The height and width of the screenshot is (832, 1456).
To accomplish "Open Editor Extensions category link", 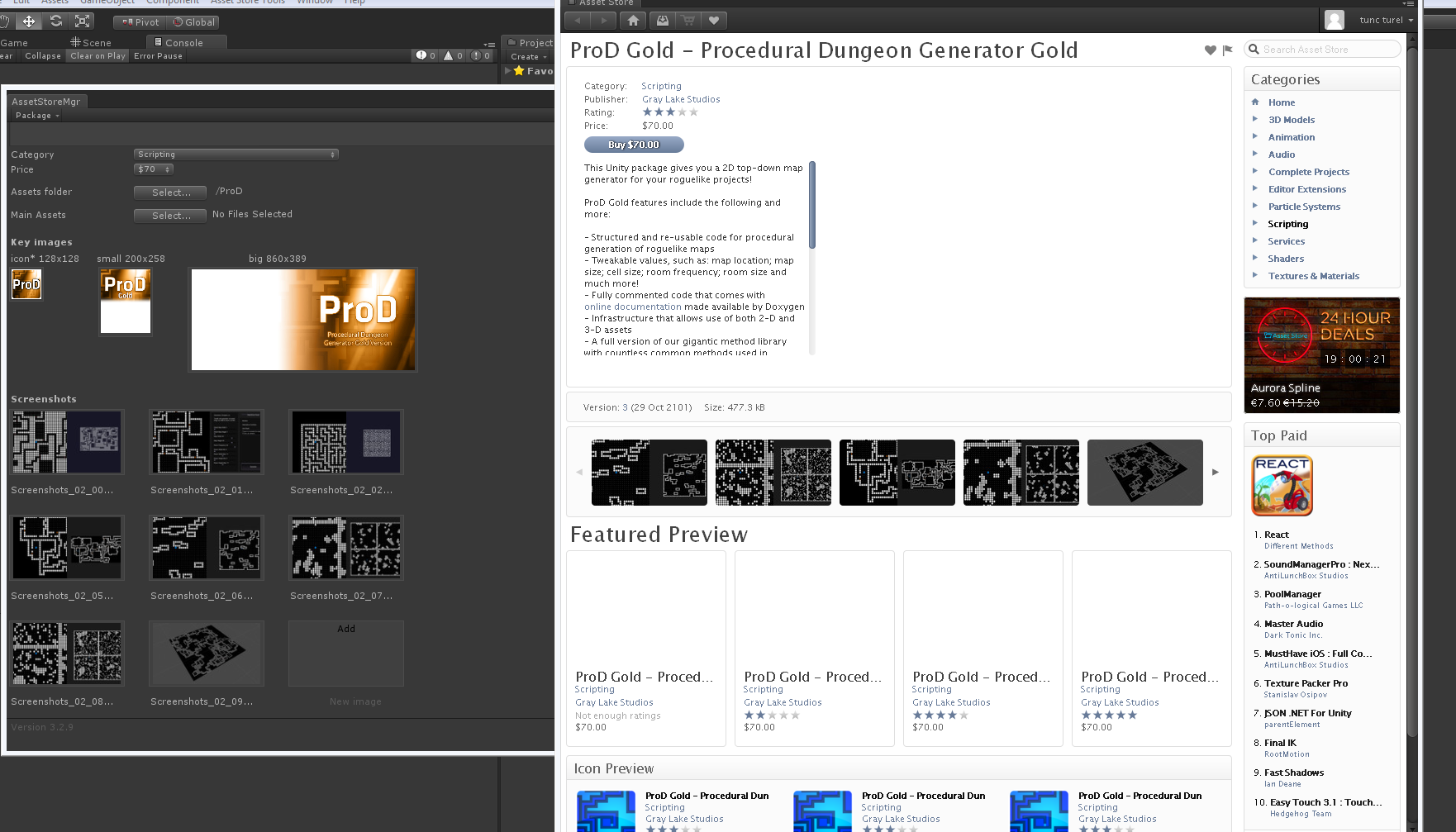I will pos(1307,189).
